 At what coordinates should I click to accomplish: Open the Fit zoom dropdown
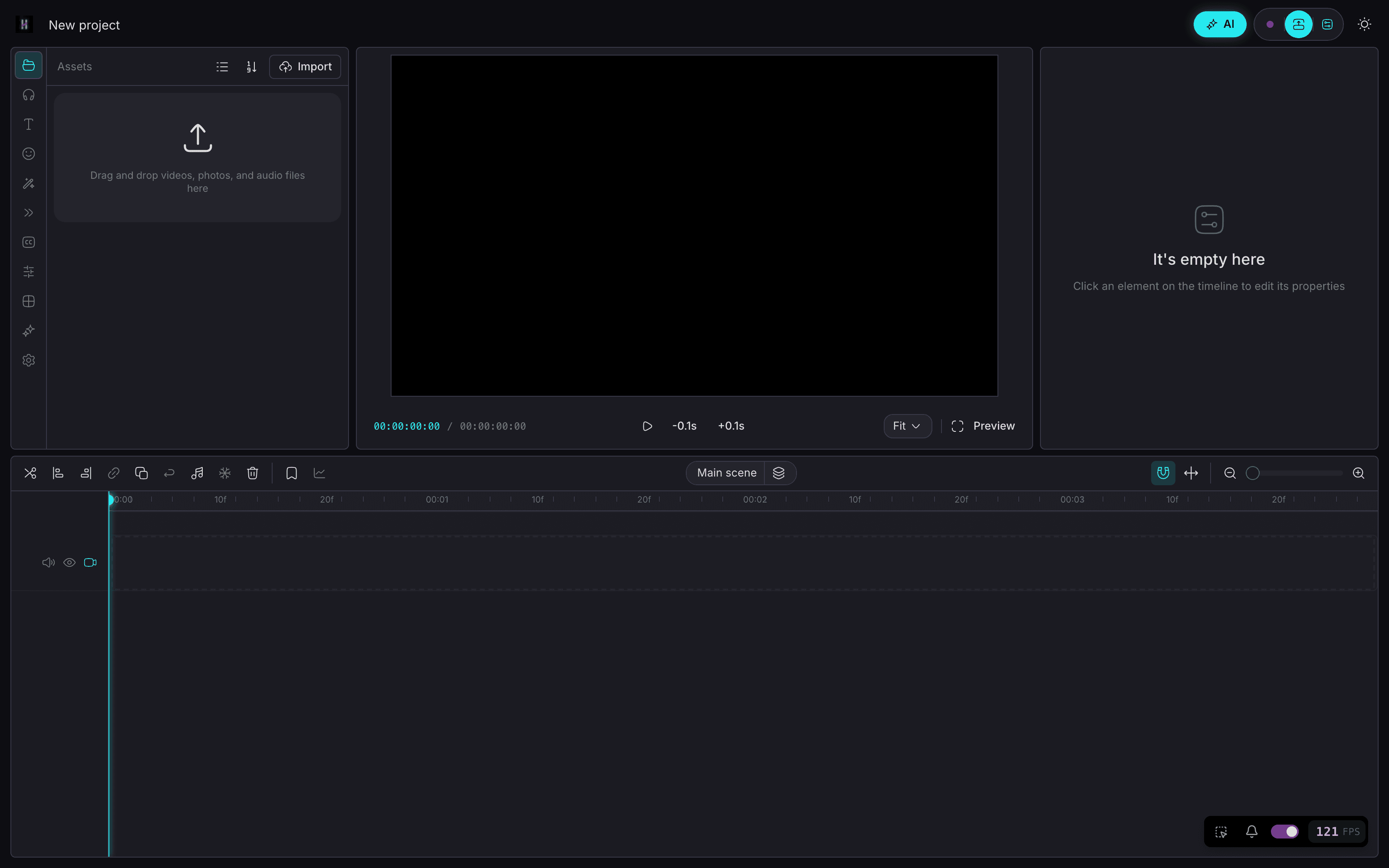tap(908, 426)
